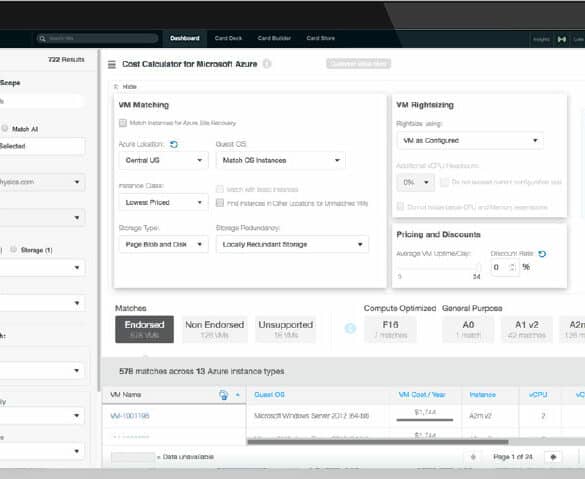Viewport: 585px width, 479px height.
Task: Click the A2m v2 instance cell
Action: 480,416
